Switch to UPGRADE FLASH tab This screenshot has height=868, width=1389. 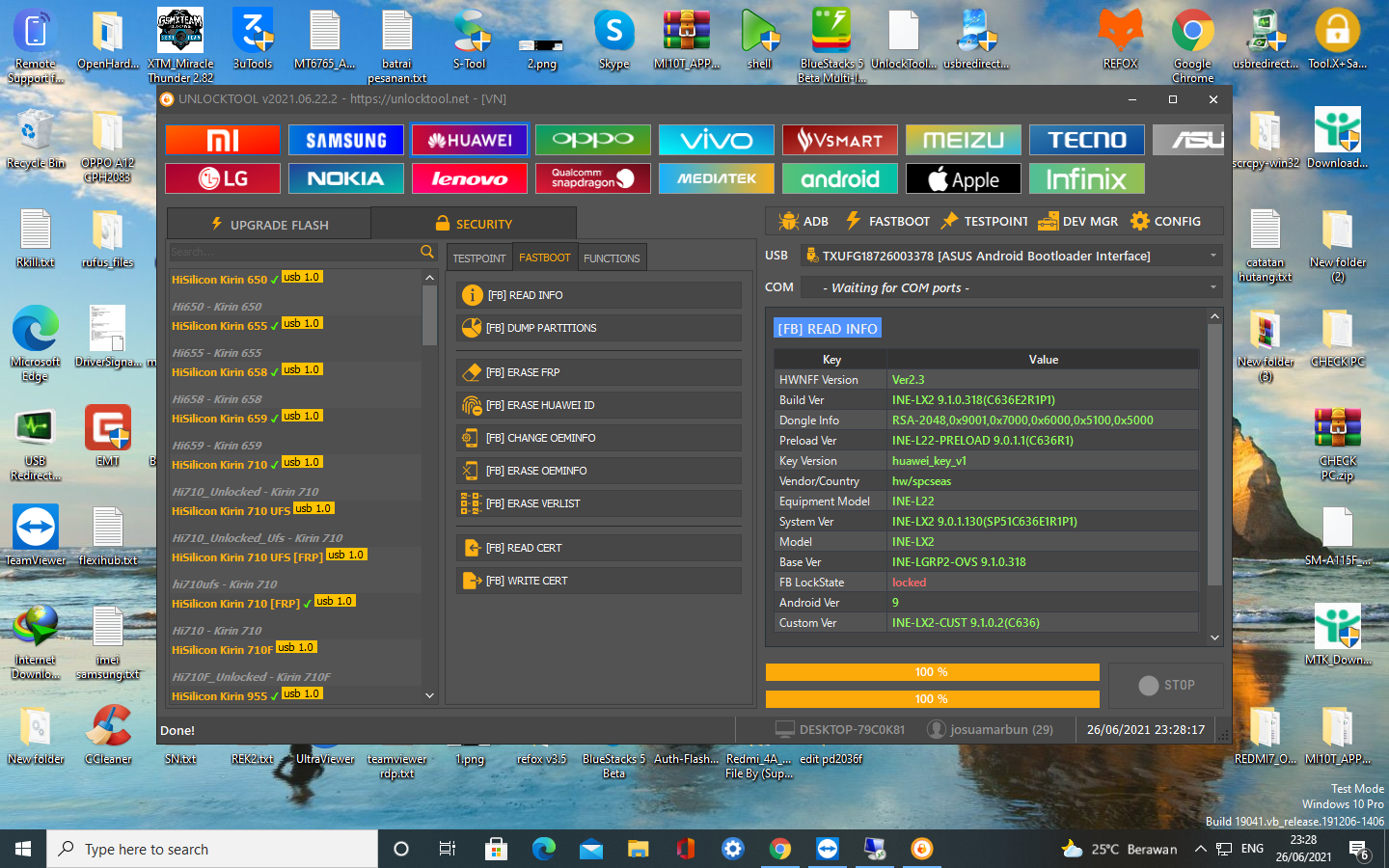point(269,224)
